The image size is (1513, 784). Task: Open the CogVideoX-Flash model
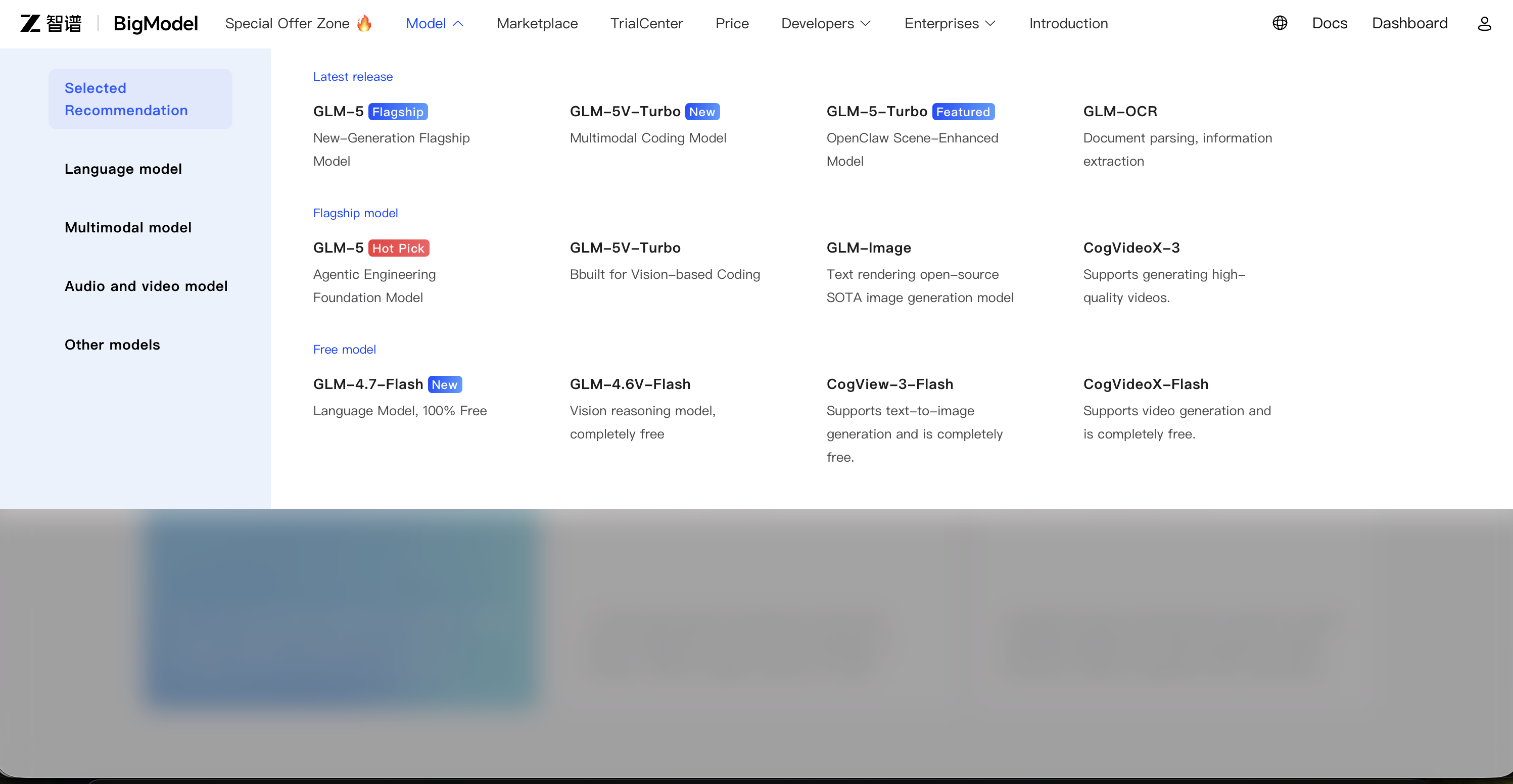[x=1146, y=384]
